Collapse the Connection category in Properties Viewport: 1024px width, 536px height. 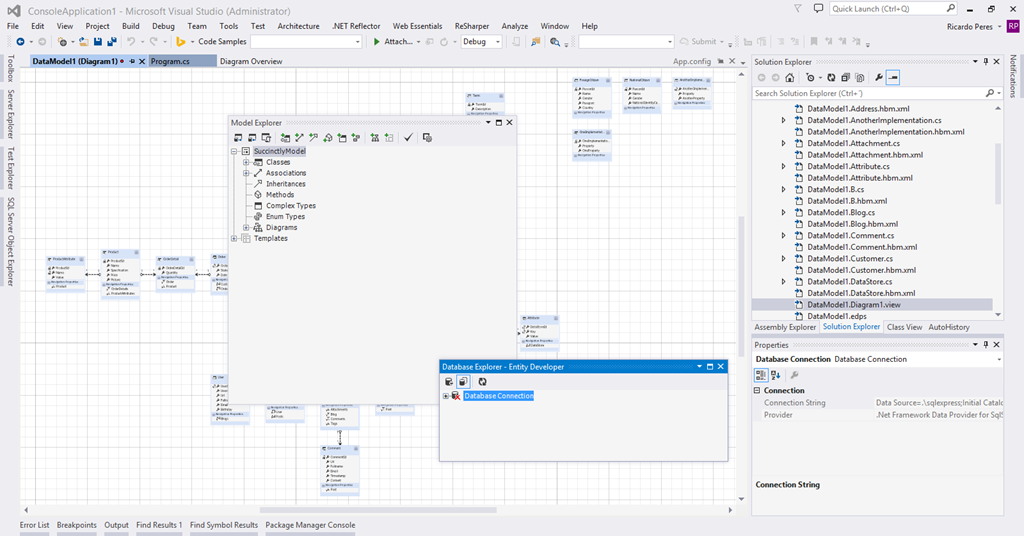point(758,390)
